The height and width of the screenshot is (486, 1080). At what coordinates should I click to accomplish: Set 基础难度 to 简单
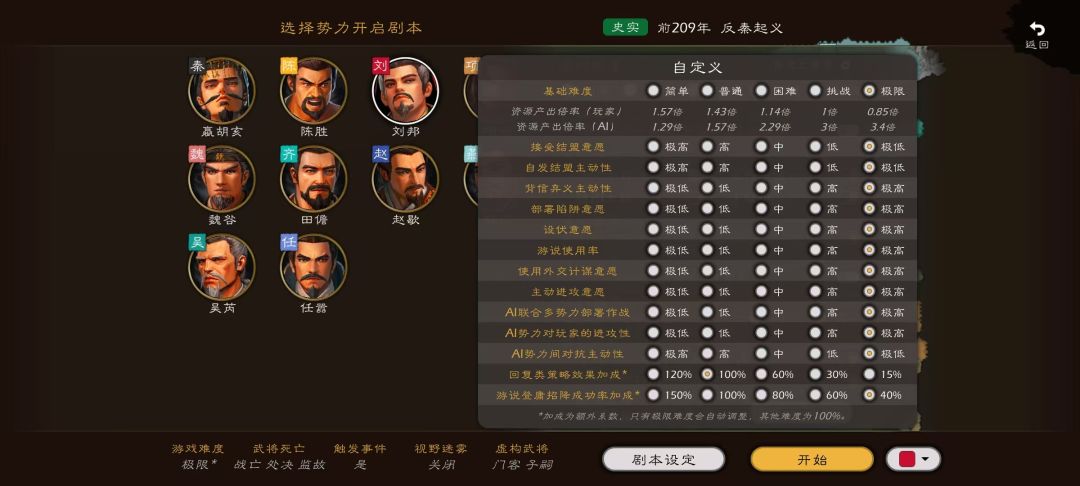(x=652, y=90)
